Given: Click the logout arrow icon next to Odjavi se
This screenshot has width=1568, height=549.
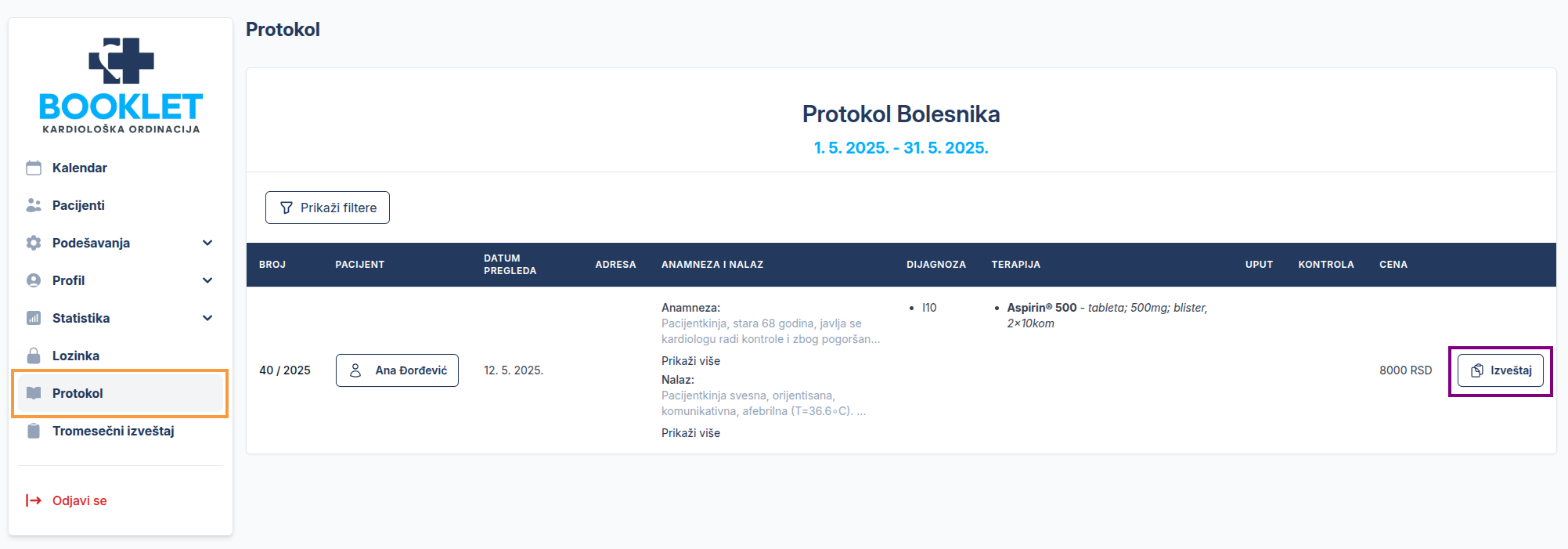Looking at the screenshot, I should [32, 500].
